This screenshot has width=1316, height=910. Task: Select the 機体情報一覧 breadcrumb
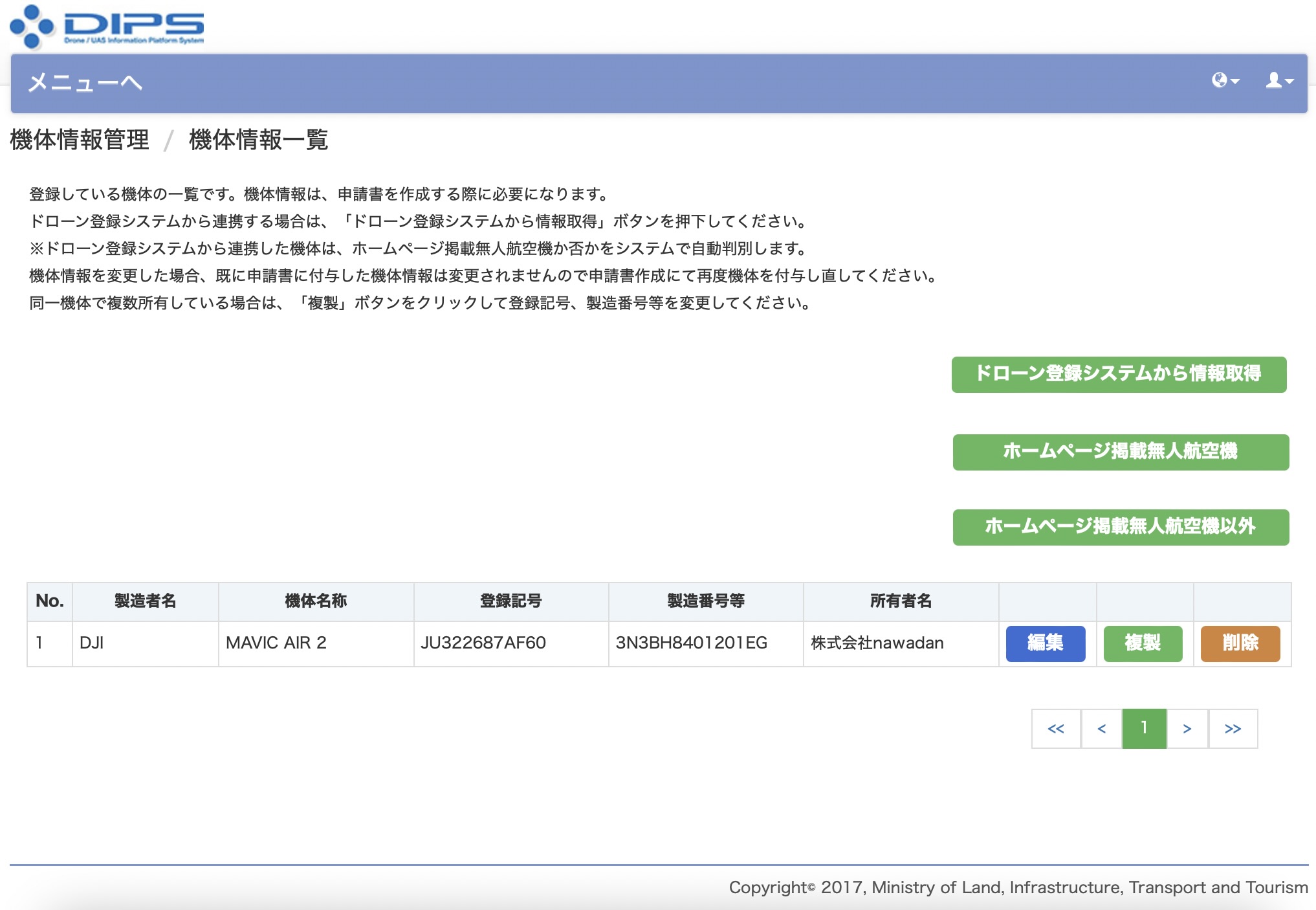(259, 140)
